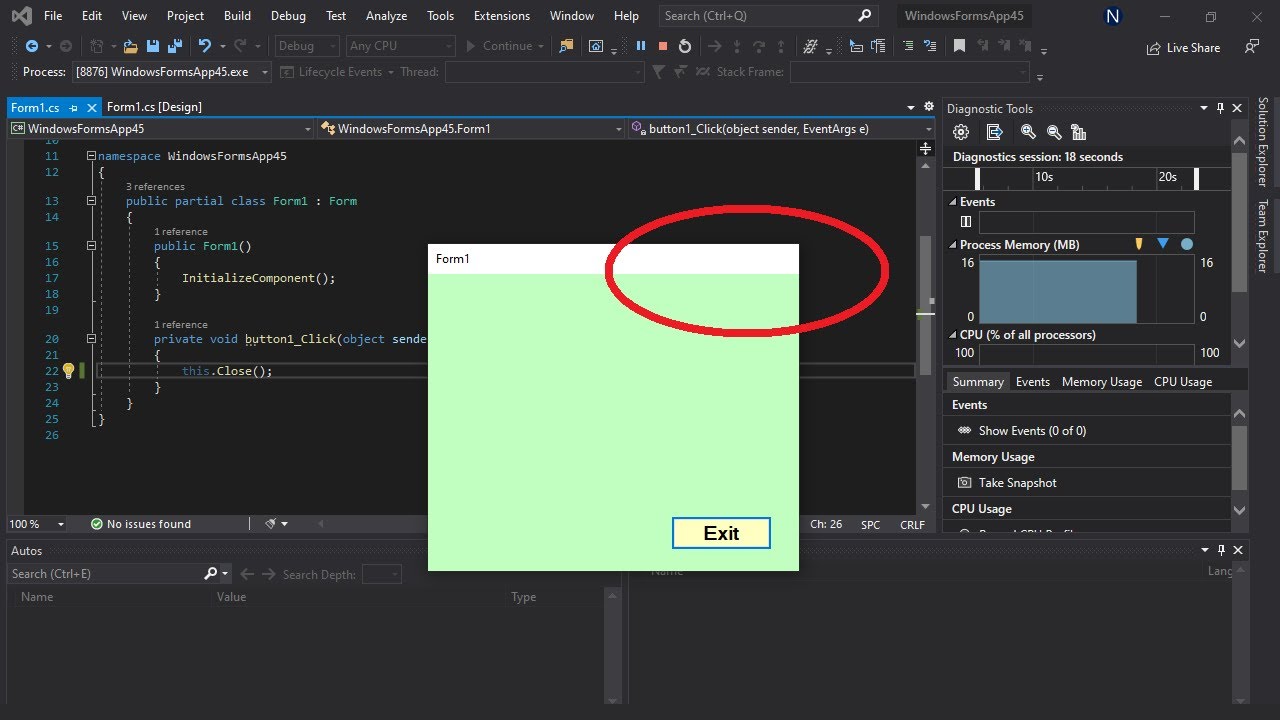Open the Team Explorer side tab
The image size is (1280, 720).
pos(1263,236)
